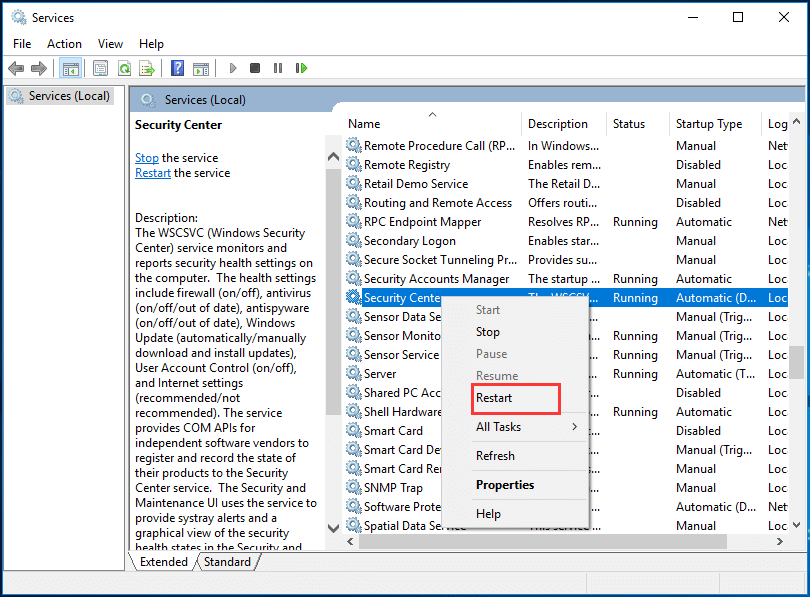Open the Properties toolbar icon
The image size is (810, 597).
(100, 68)
